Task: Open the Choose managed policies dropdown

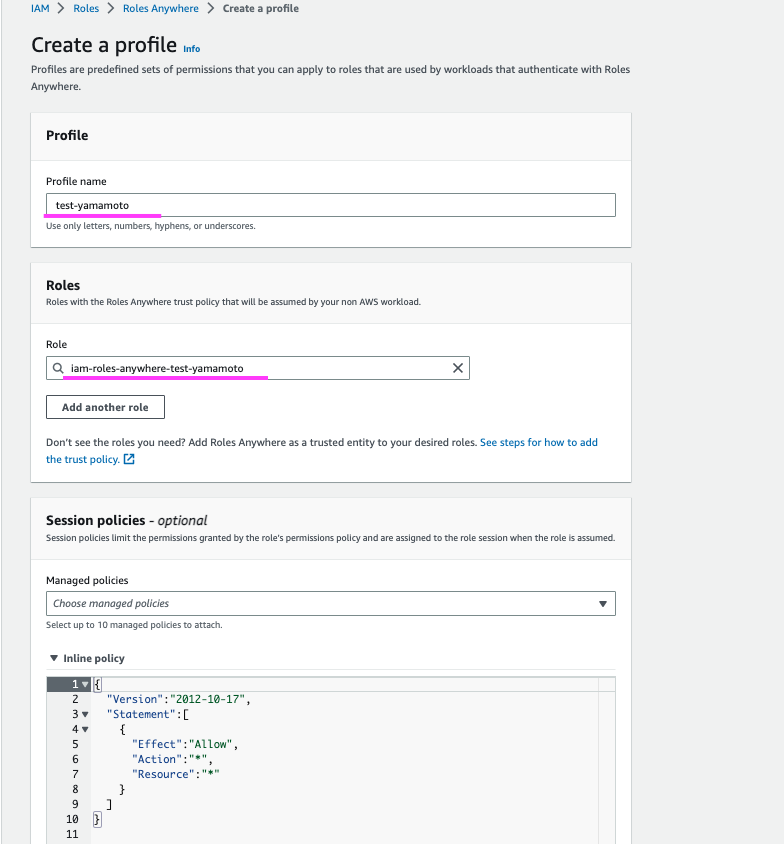Action: [330, 603]
